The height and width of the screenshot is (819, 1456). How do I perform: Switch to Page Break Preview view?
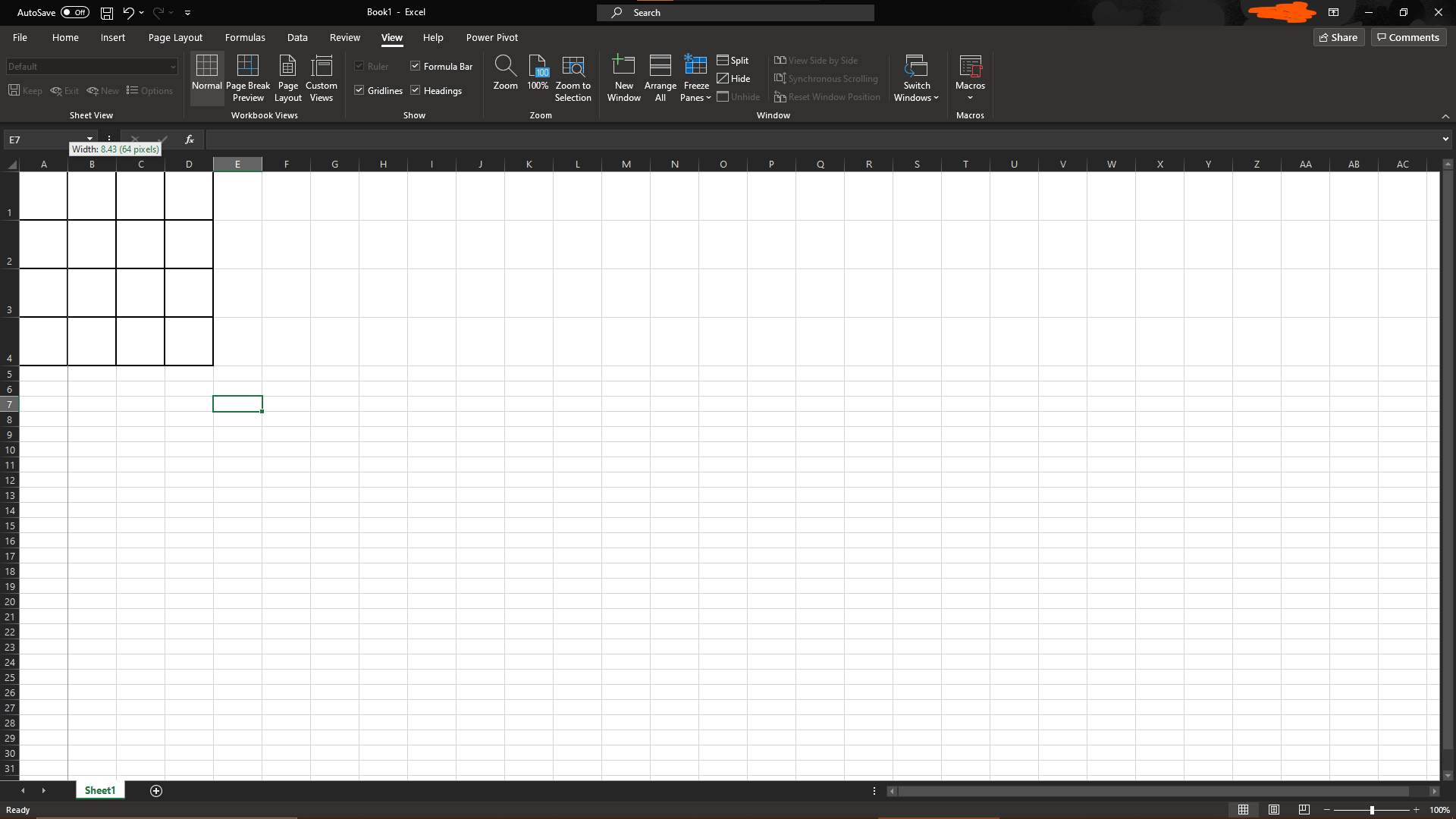coord(248,77)
